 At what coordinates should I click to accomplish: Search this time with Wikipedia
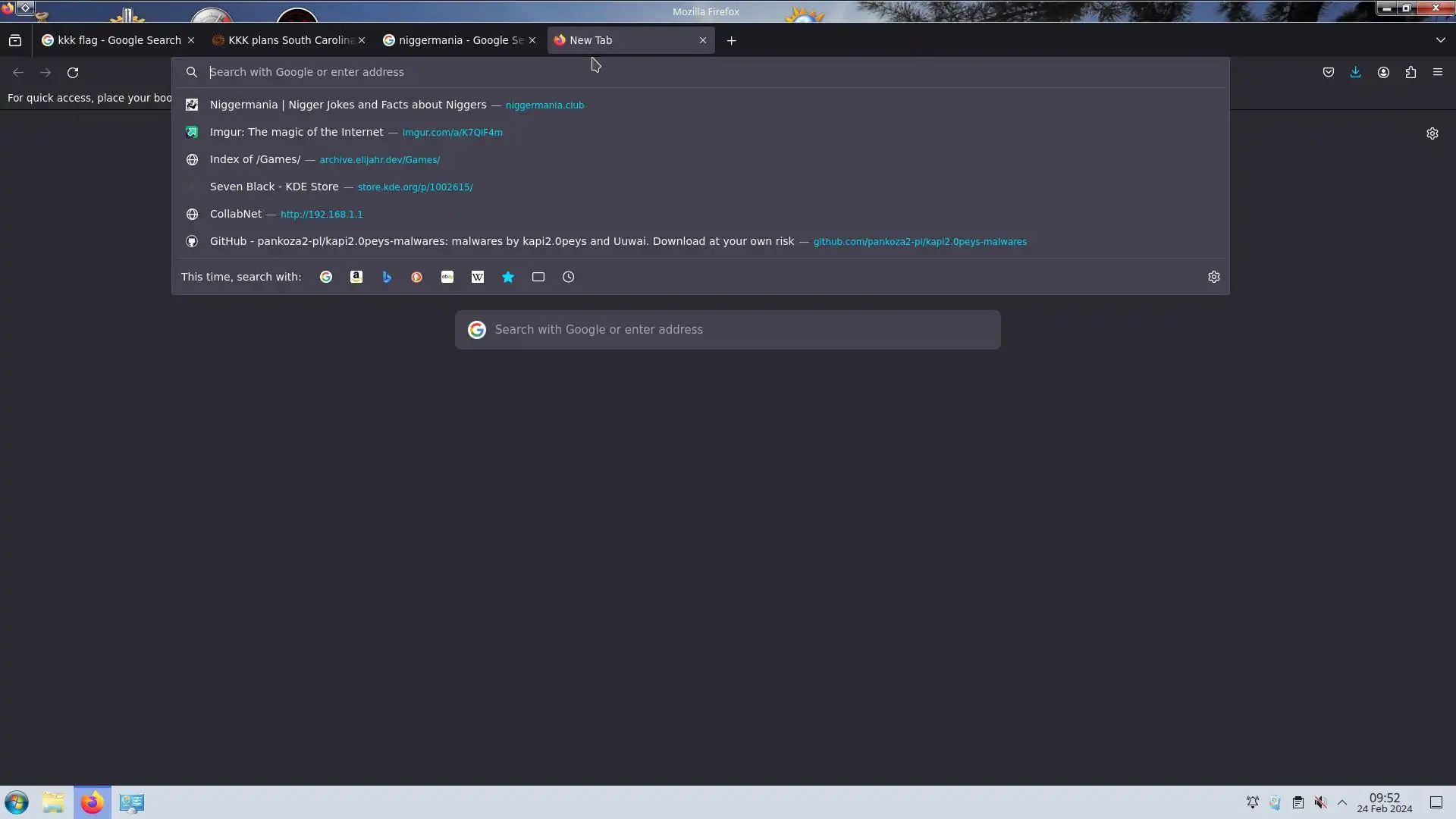coord(478,278)
